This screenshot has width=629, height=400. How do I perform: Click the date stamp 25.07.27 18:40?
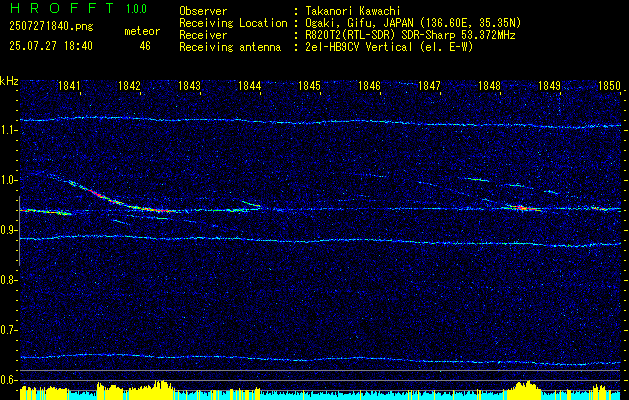coord(51,46)
